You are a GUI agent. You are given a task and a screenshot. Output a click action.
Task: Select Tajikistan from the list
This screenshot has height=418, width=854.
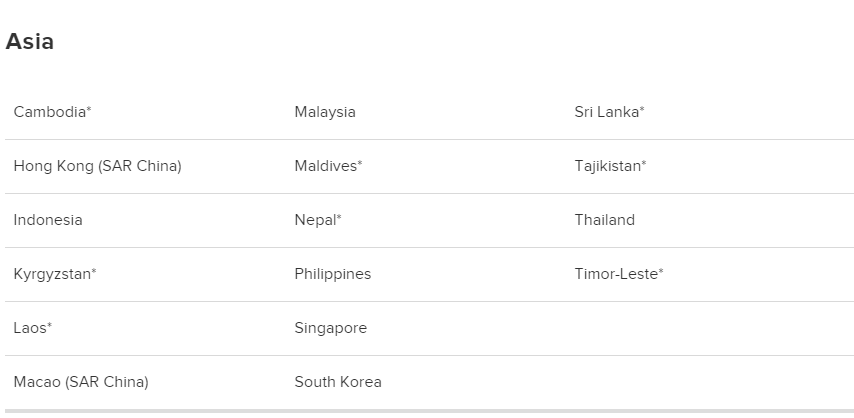point(611,166)
